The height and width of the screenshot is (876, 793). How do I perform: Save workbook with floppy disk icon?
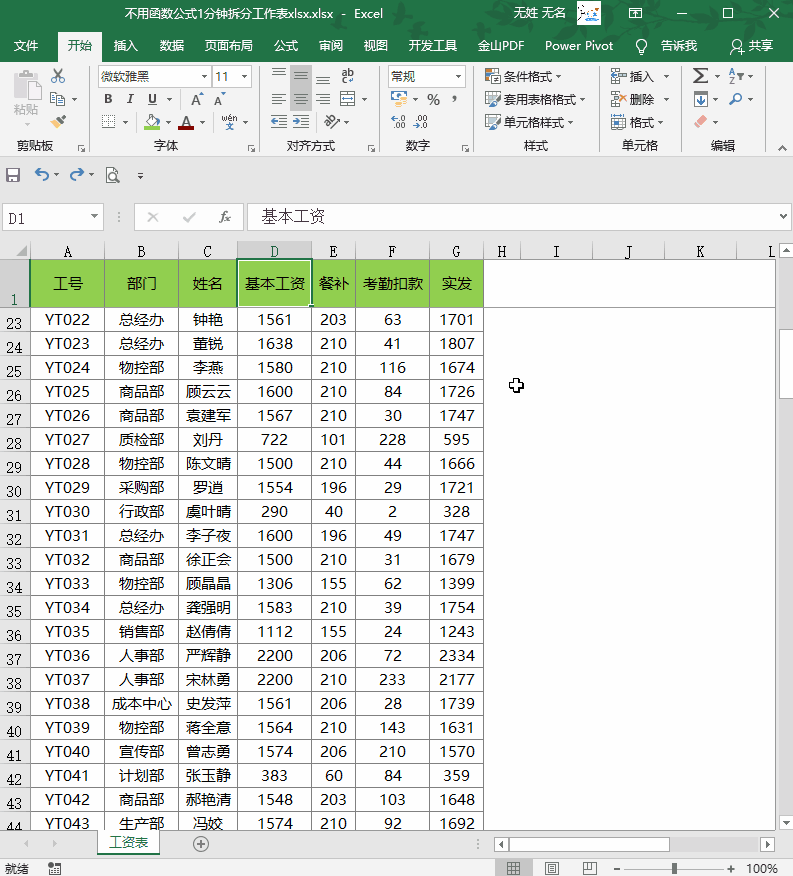13,175
